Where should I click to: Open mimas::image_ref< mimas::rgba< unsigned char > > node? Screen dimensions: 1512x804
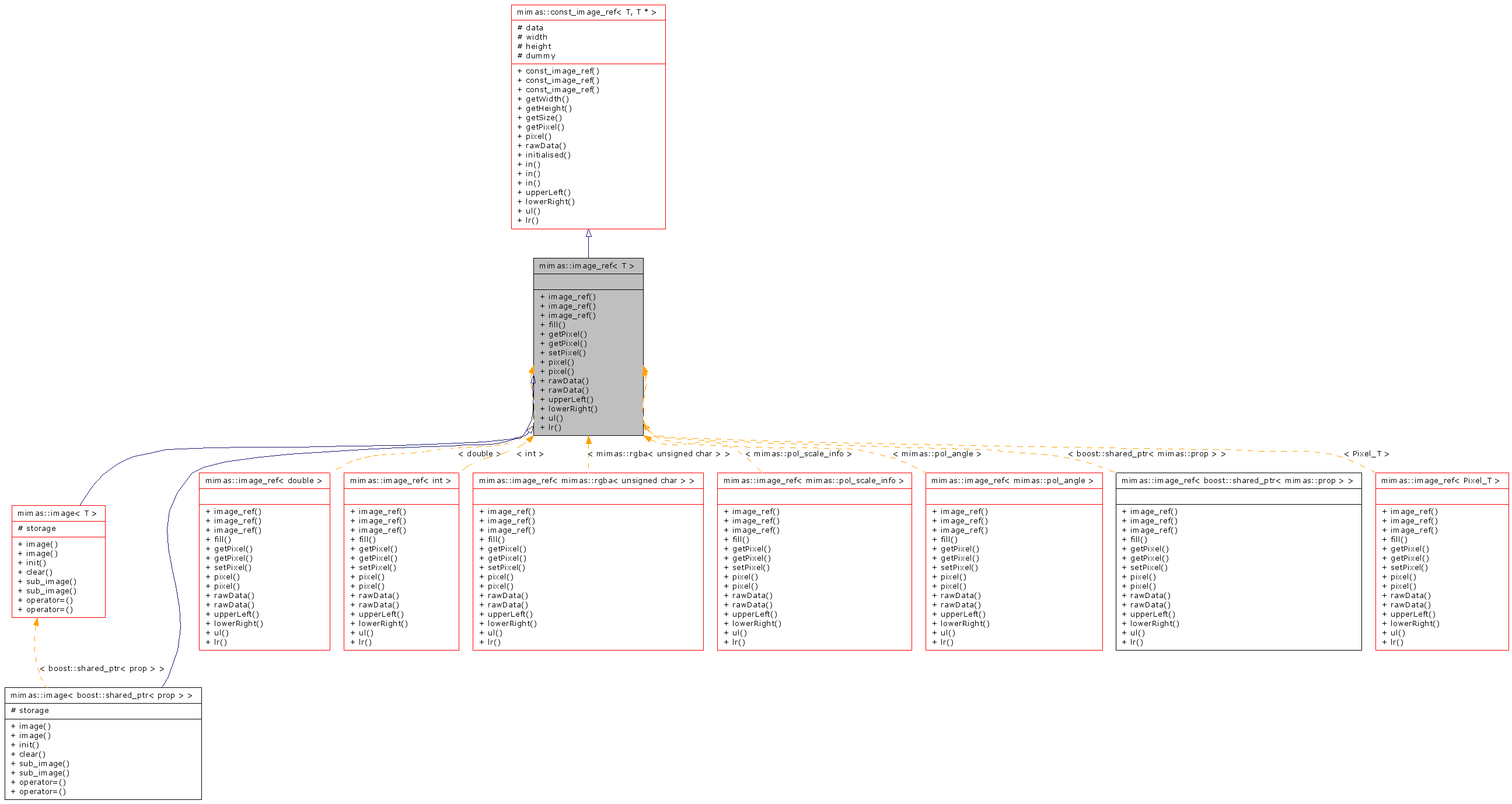(587, 481)
